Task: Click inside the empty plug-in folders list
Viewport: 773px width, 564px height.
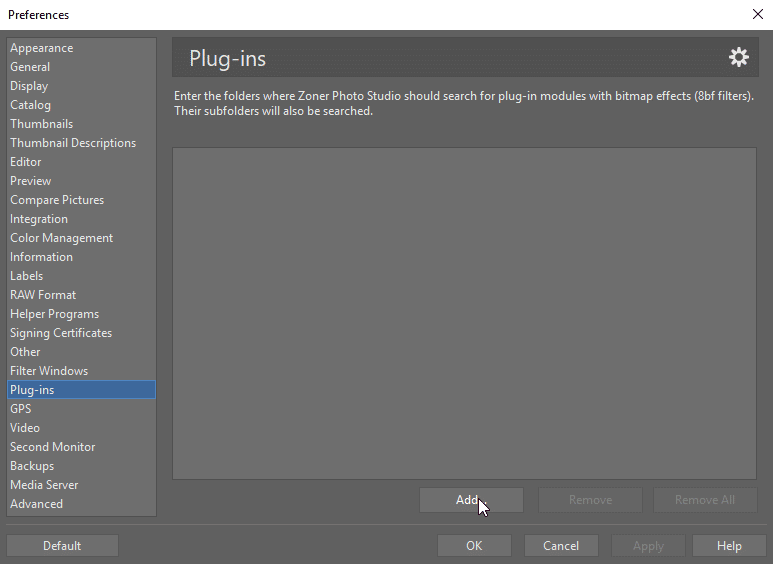Action: pos(464,313)
